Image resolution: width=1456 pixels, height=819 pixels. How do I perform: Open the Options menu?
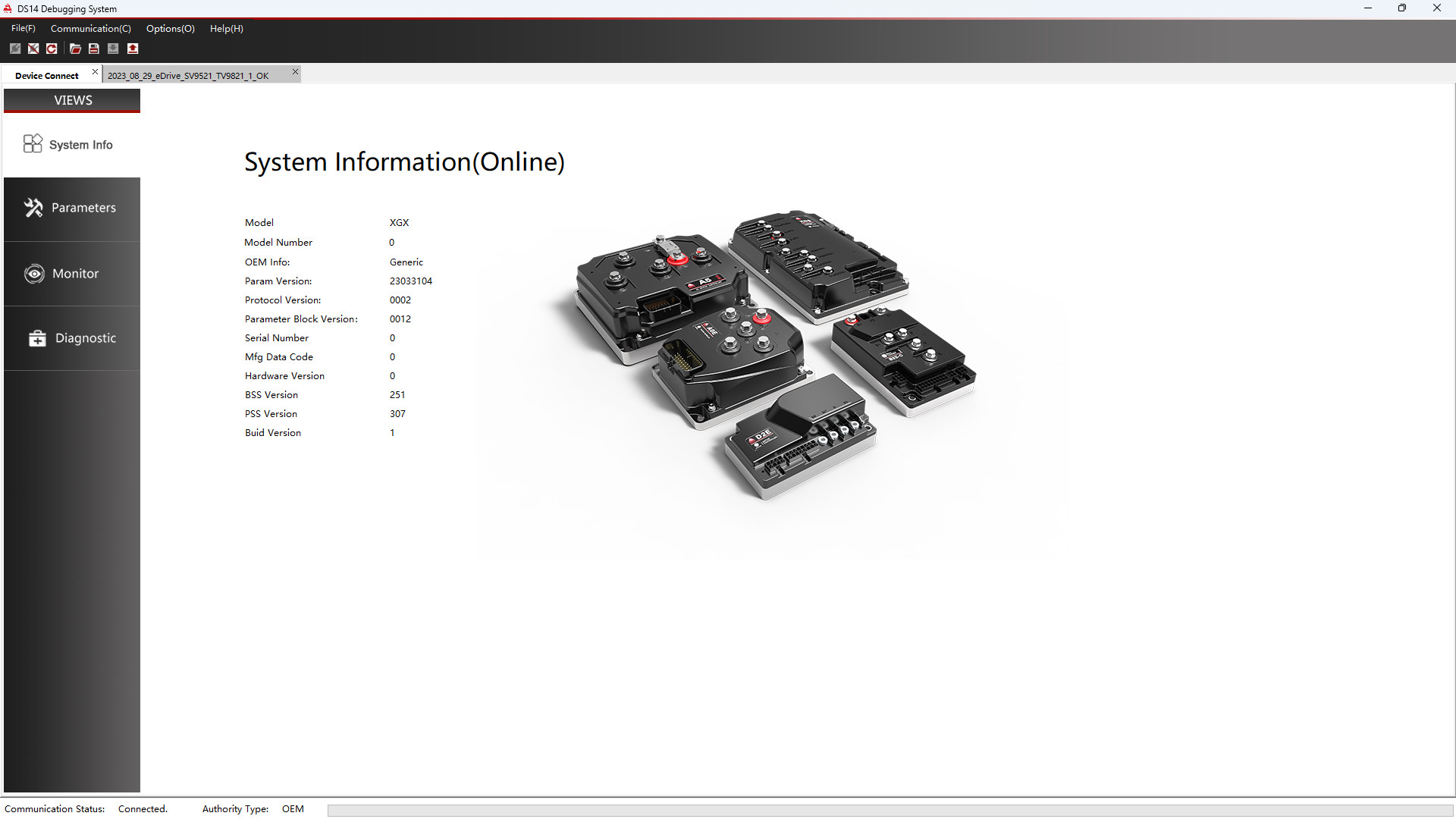click(170, 28)
